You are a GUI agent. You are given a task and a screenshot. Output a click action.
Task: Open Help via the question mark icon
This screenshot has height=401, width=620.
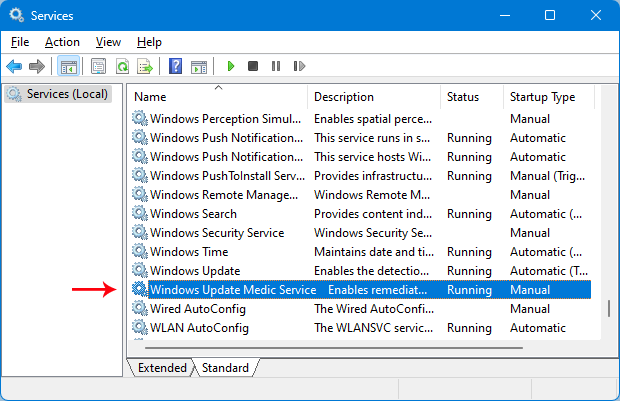[x=175, y=66]
